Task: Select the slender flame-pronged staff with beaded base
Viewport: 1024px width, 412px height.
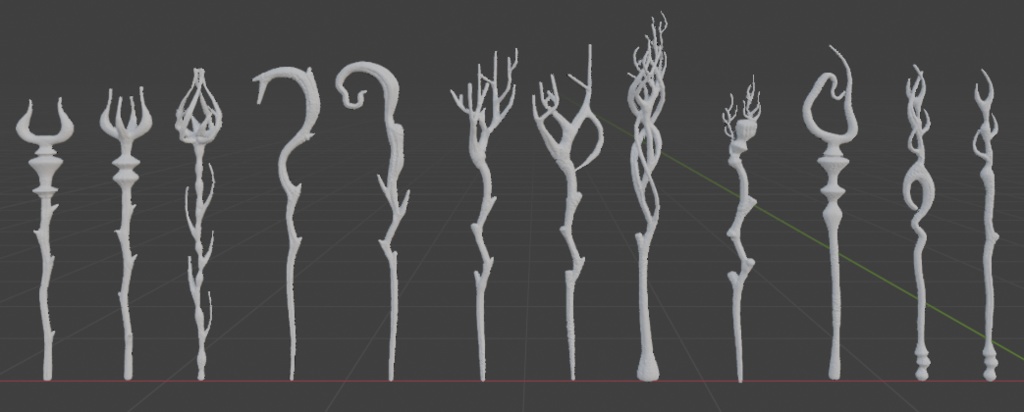Action: pos(988,225)
